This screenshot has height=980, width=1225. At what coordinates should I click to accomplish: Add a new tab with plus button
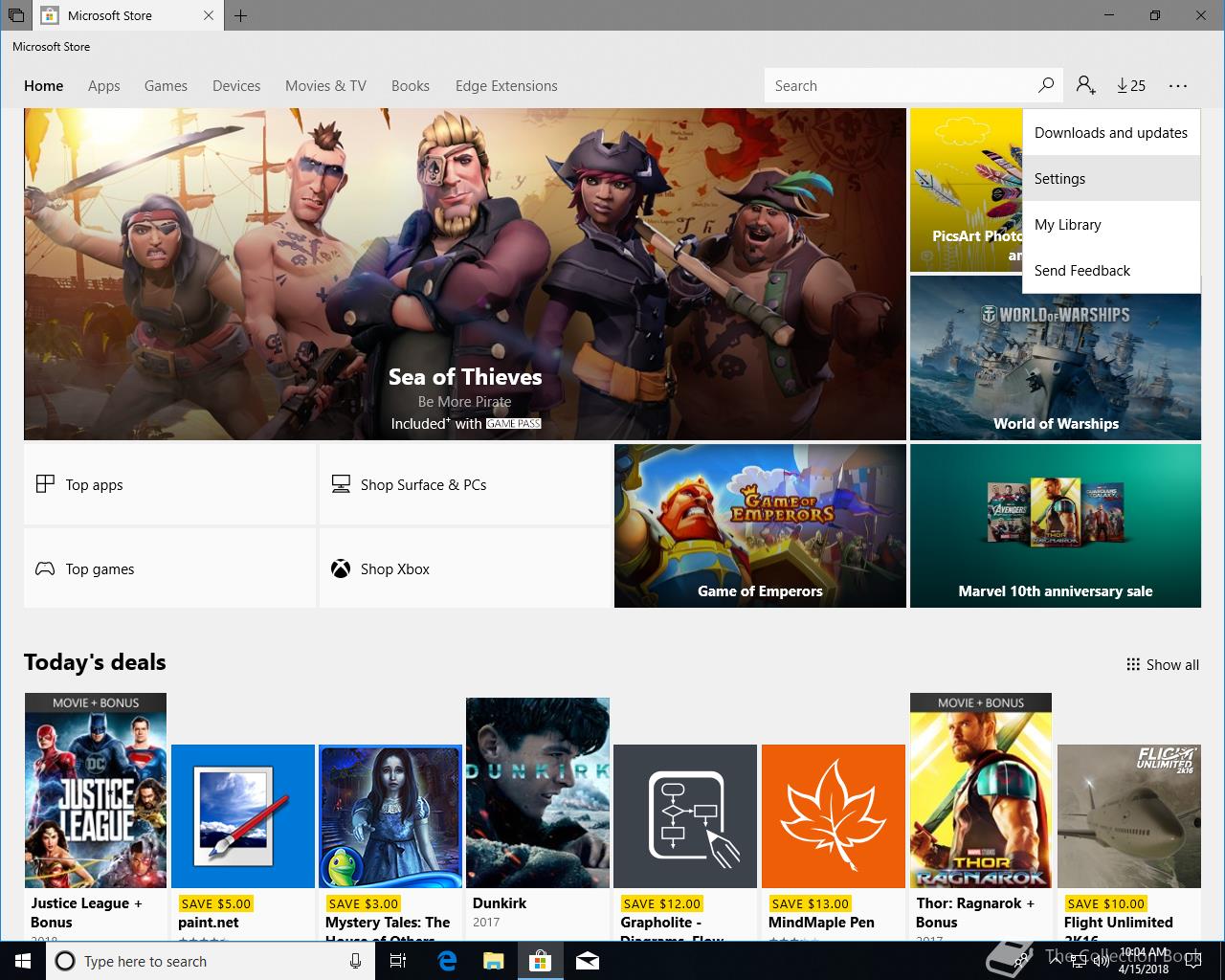coord(241,15)
